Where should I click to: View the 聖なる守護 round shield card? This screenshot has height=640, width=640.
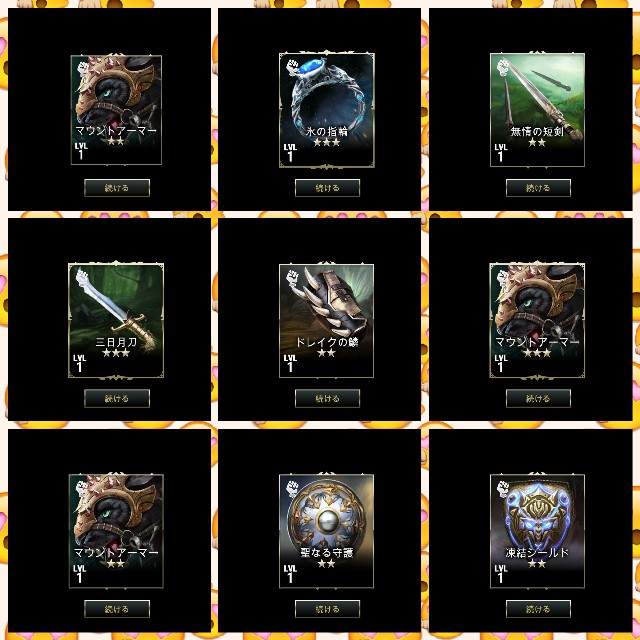pos(327,531)
